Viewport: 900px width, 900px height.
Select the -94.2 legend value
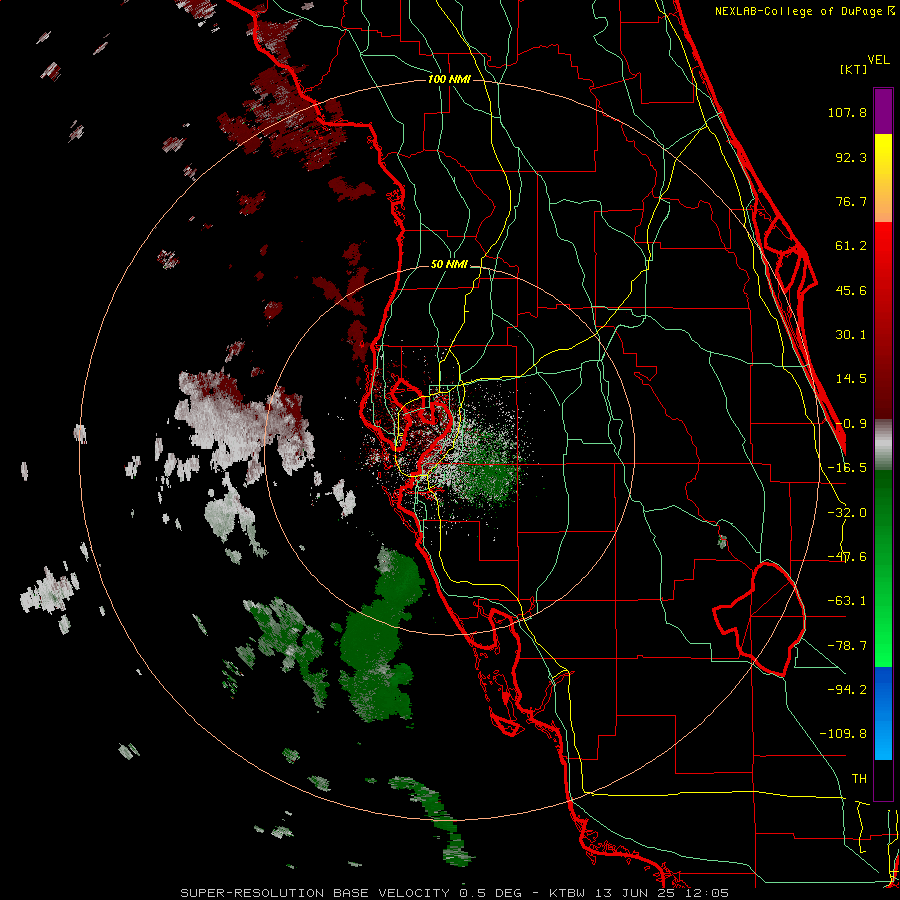click(x=847, y=689)
